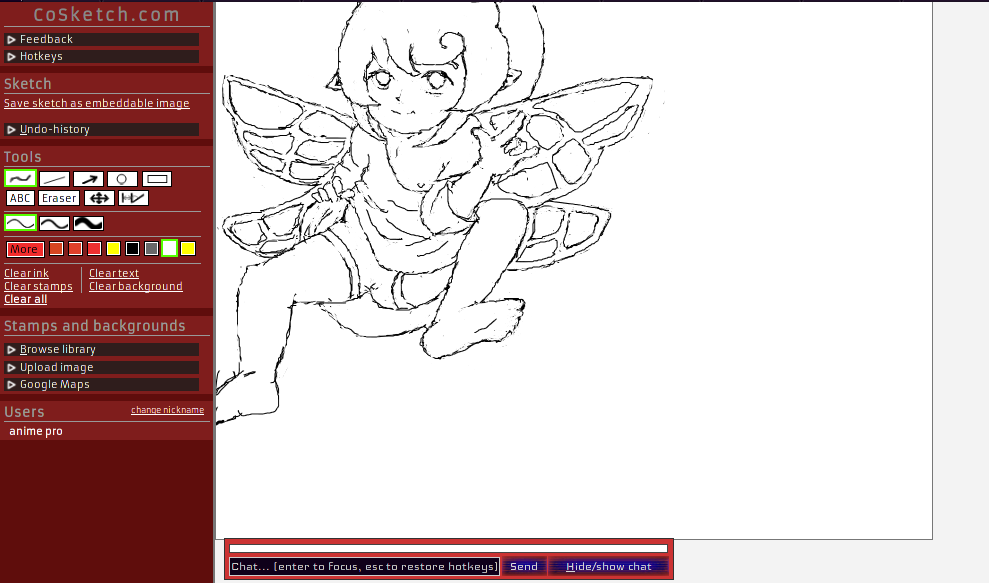Viewport: 989px width, 583px height.
Task: Pick the black color swatch
Action: [132, 249]
